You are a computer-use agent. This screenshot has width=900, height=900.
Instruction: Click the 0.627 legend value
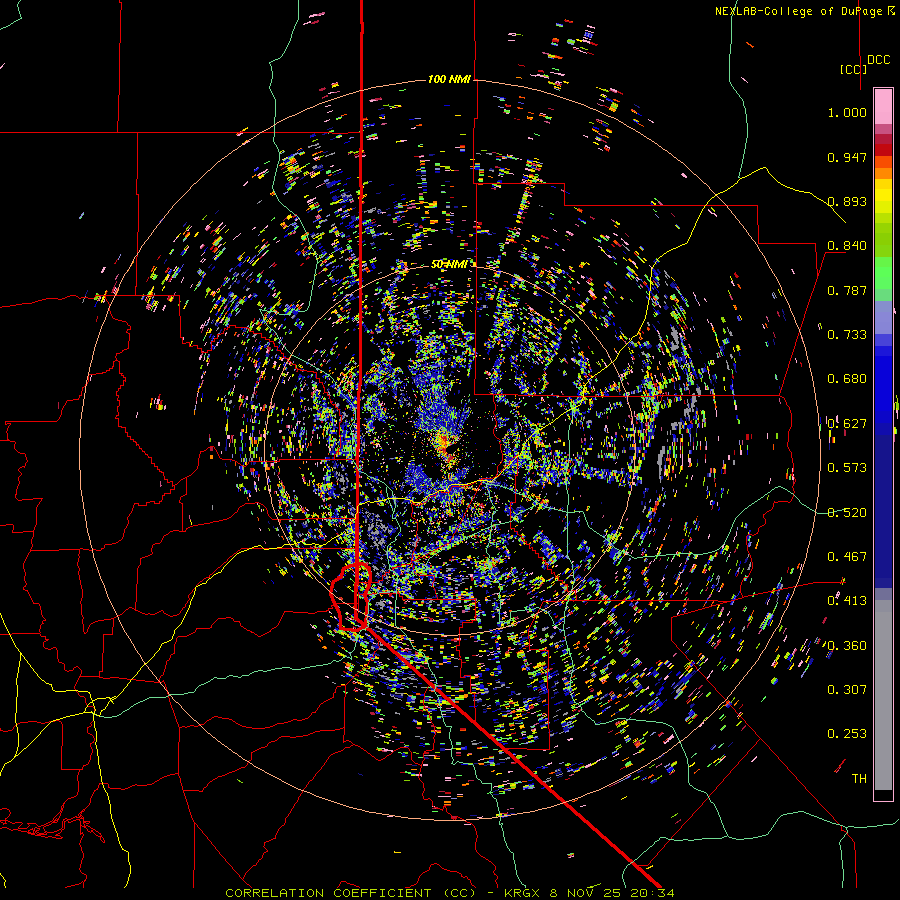pos(847,424)
